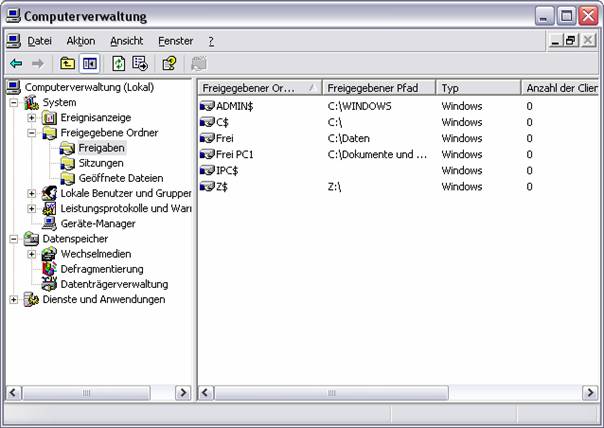This screenshot has height=428, width=604.
Task: Go back with the green Back arrow
Action: pyautogui.click(x=16, y=64)
